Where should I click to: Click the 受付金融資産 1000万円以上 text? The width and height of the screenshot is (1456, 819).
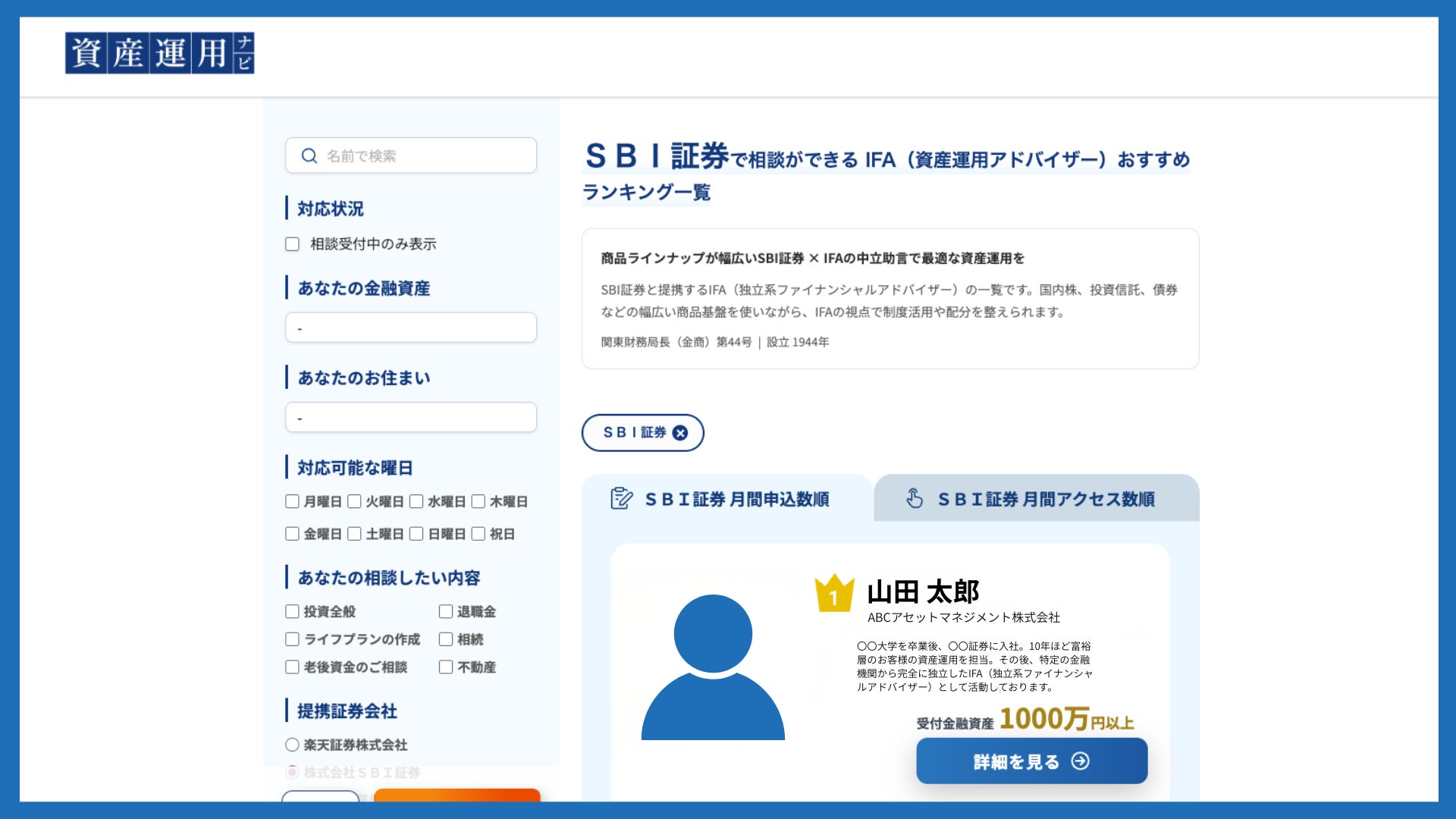[x=1025, y=719]
